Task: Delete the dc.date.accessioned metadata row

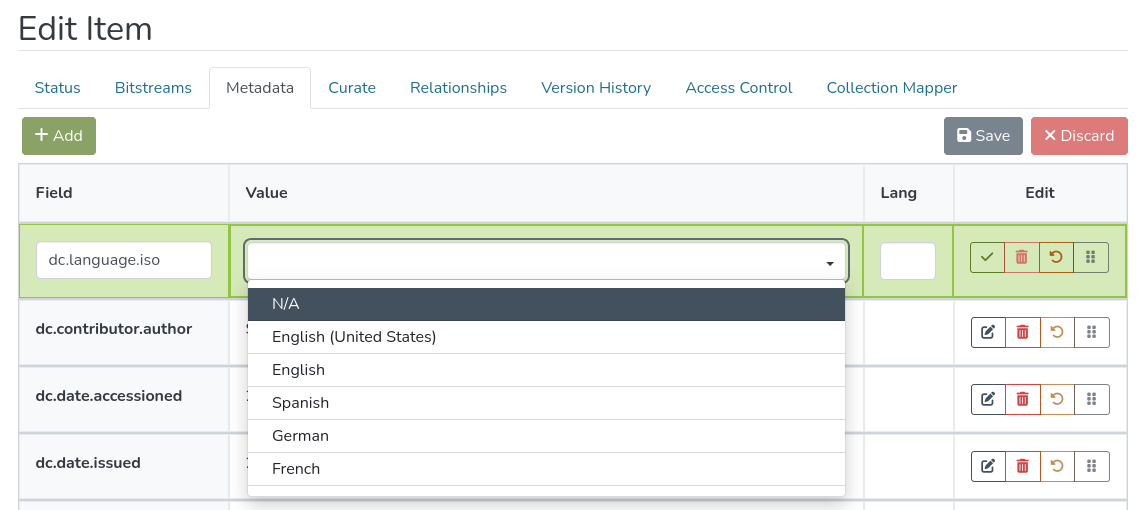Action: click(x=1022, y=399)
